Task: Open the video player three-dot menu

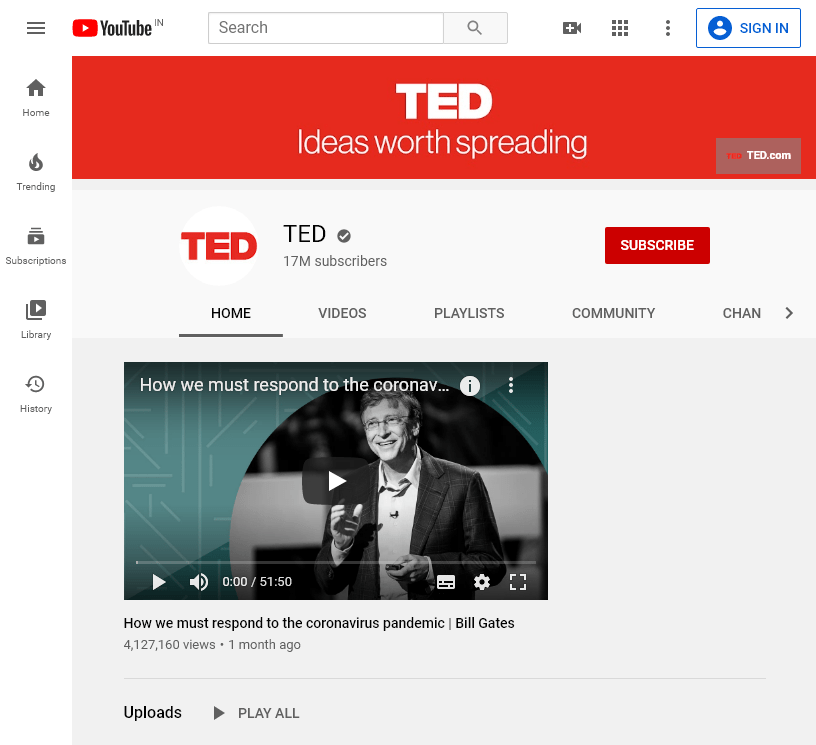Action: (511, 385)
